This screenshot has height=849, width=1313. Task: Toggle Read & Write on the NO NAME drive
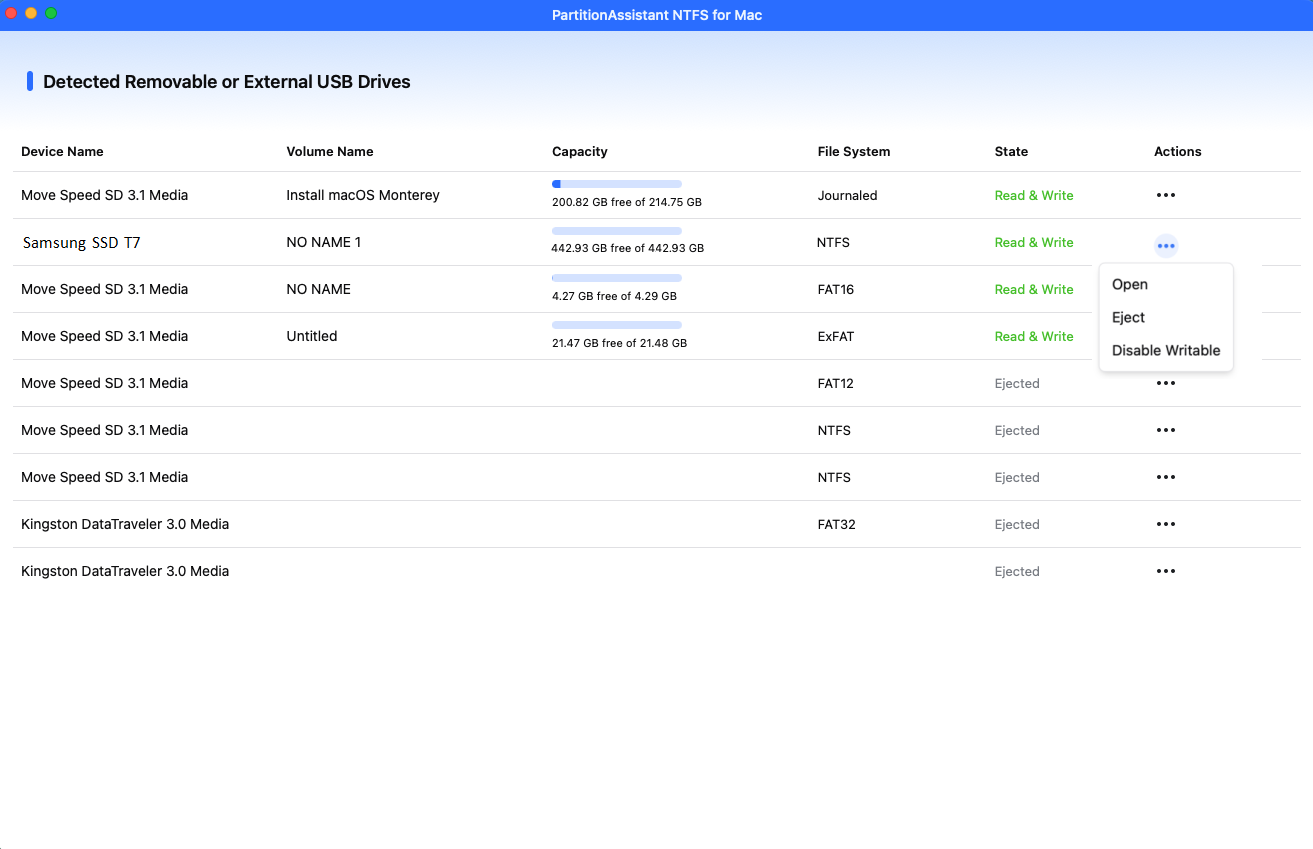(1034, 289)
